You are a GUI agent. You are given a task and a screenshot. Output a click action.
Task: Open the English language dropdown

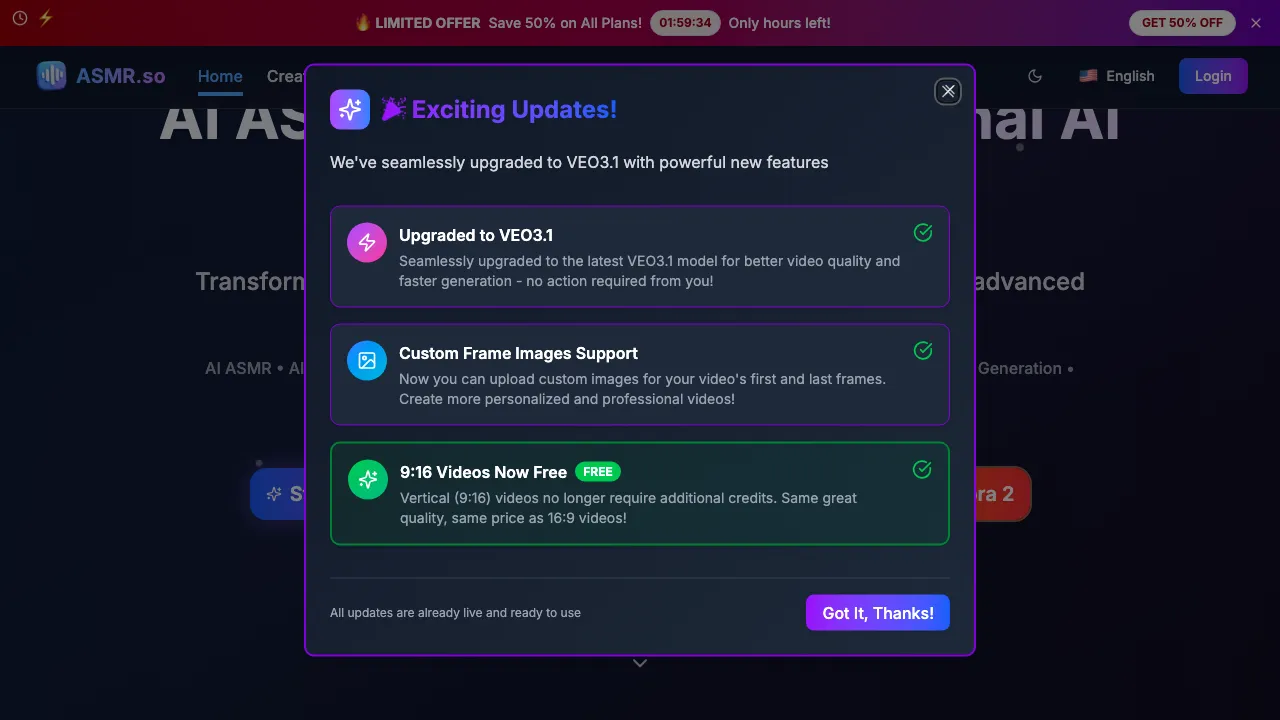click(1116, 76)
